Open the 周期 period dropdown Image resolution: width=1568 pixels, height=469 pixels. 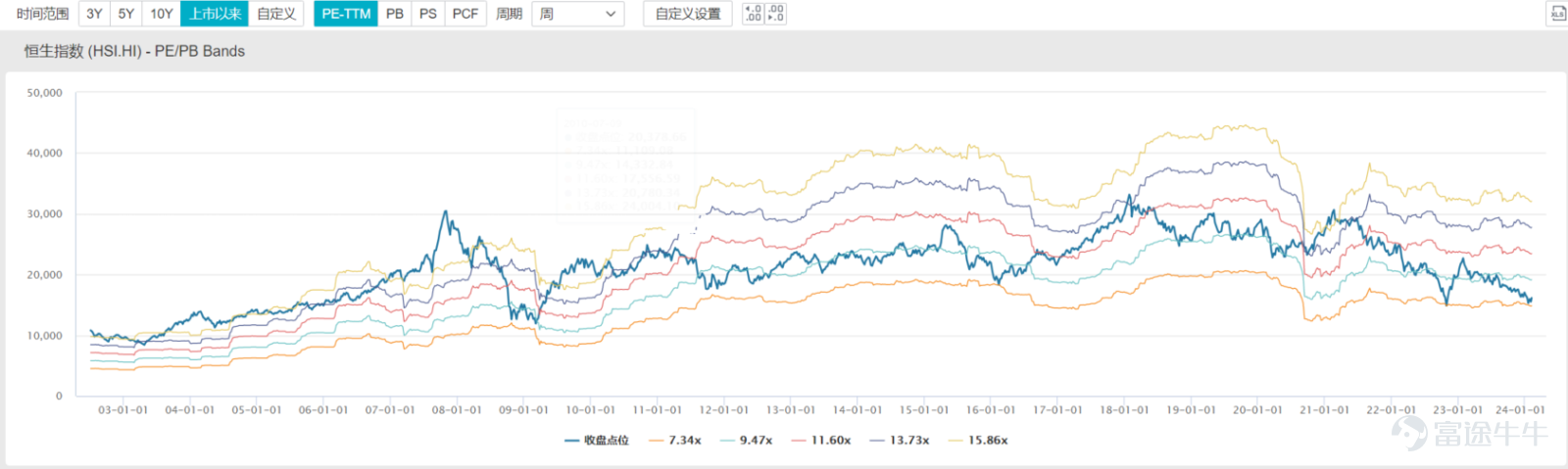pyautogui.click(x=578, y=14)
